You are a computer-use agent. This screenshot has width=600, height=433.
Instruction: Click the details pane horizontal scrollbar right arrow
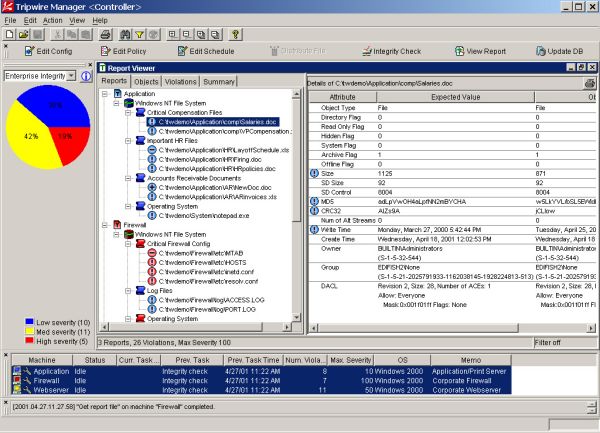click(x=592, y=328)
